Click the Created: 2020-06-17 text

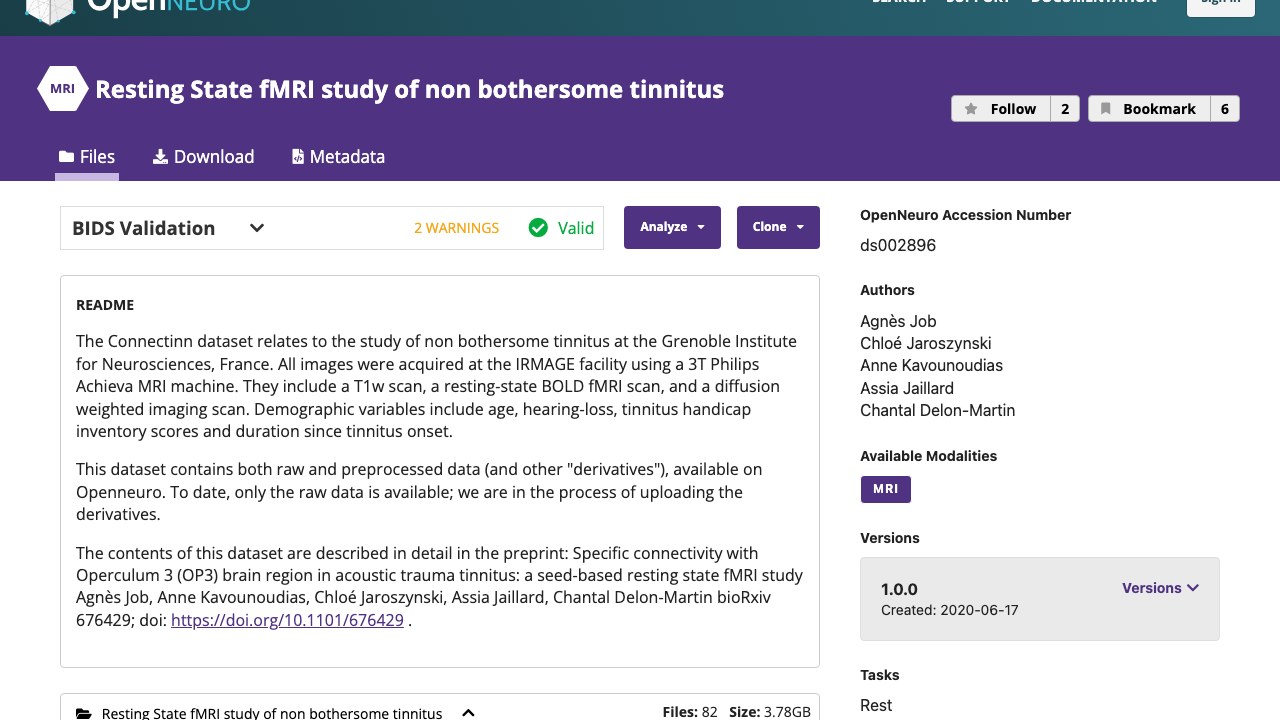[x=949, y=610]
